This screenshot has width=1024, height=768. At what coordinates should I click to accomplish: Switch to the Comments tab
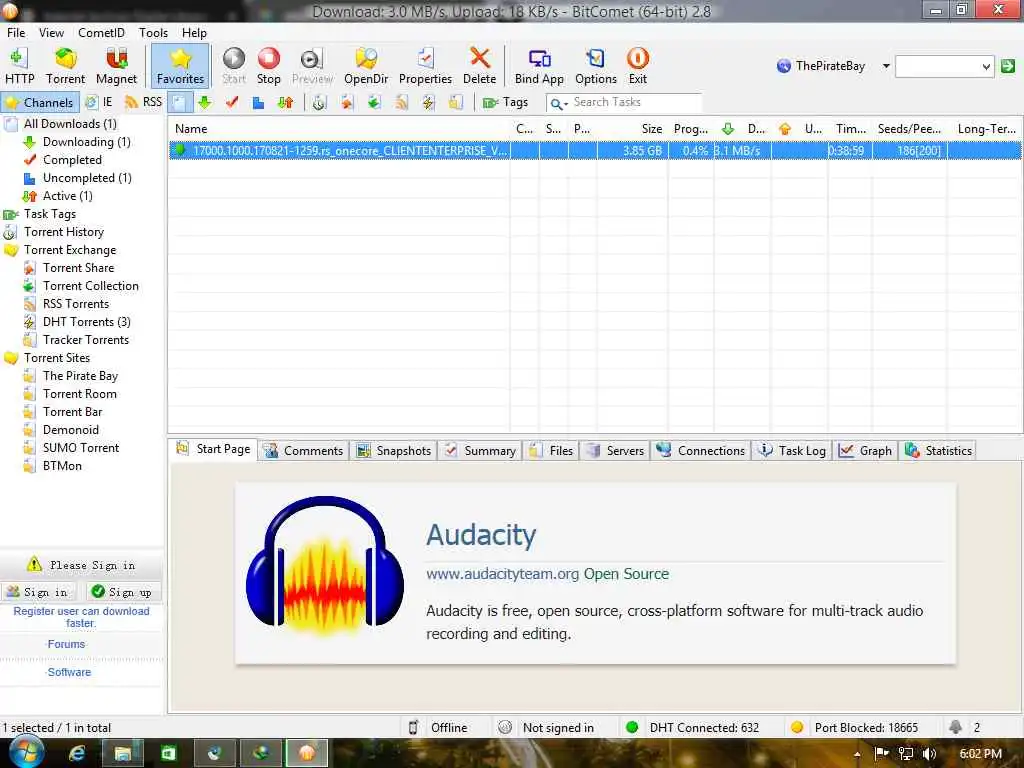coord(304,451)
